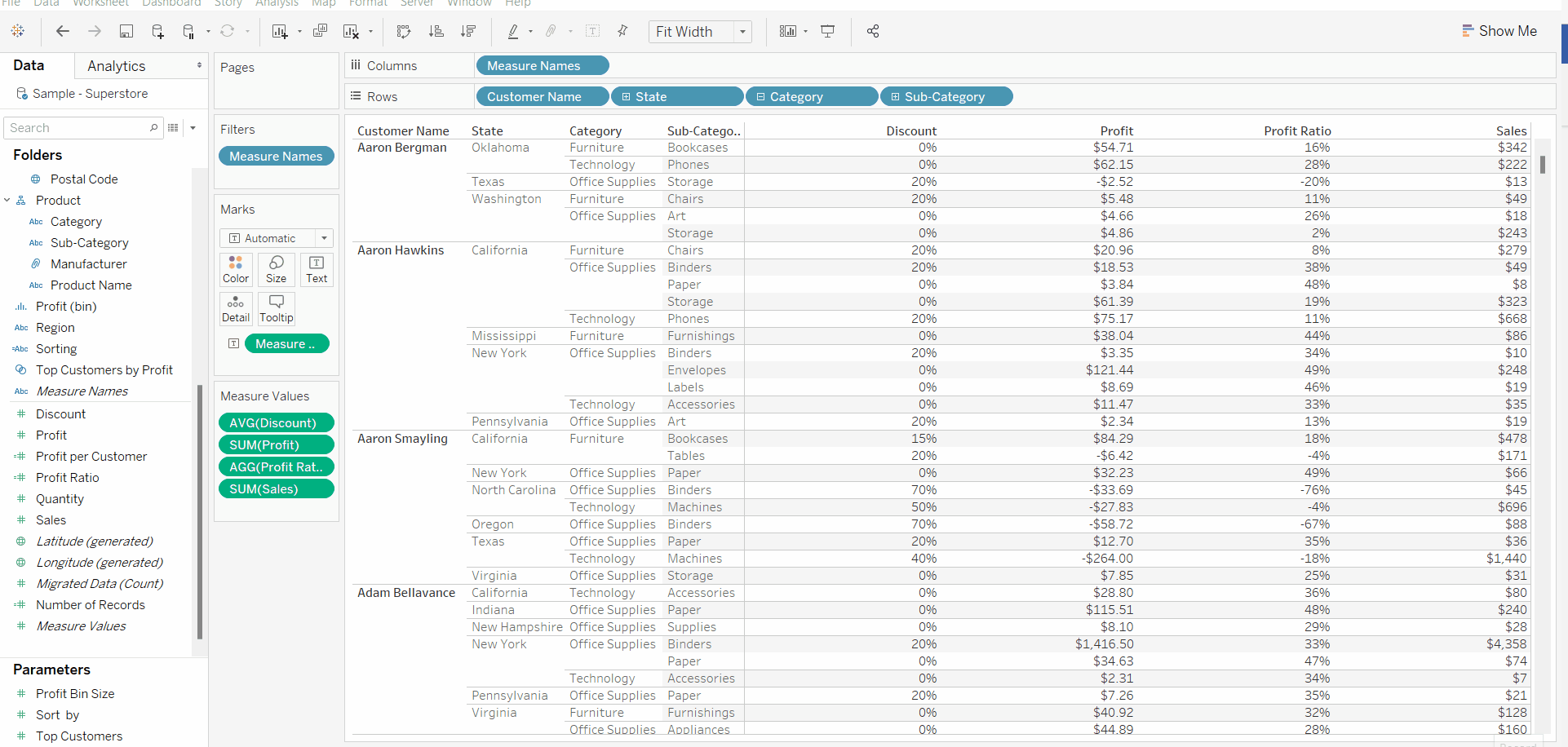Open the Format menu
Screen dimensions: 1568x747
[x=368, y=3]
